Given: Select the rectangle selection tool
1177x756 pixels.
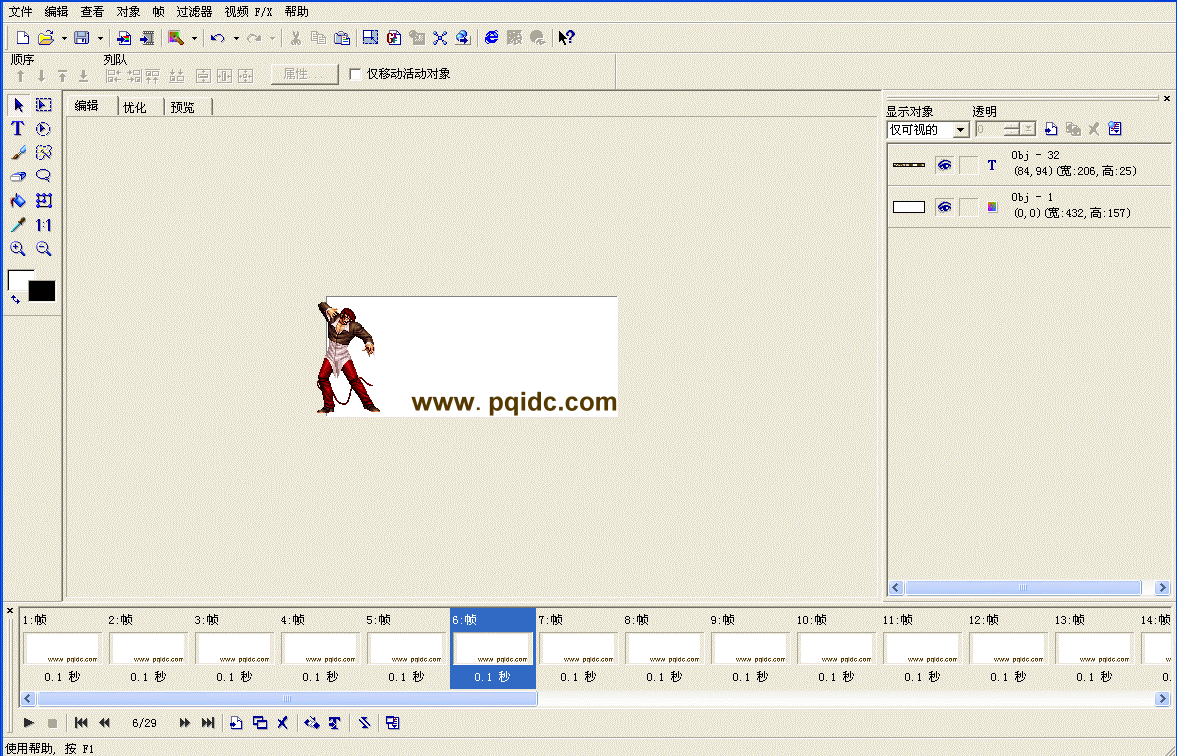Looking at the screenshot, I should pyautogui.click(x=44, y=105).
